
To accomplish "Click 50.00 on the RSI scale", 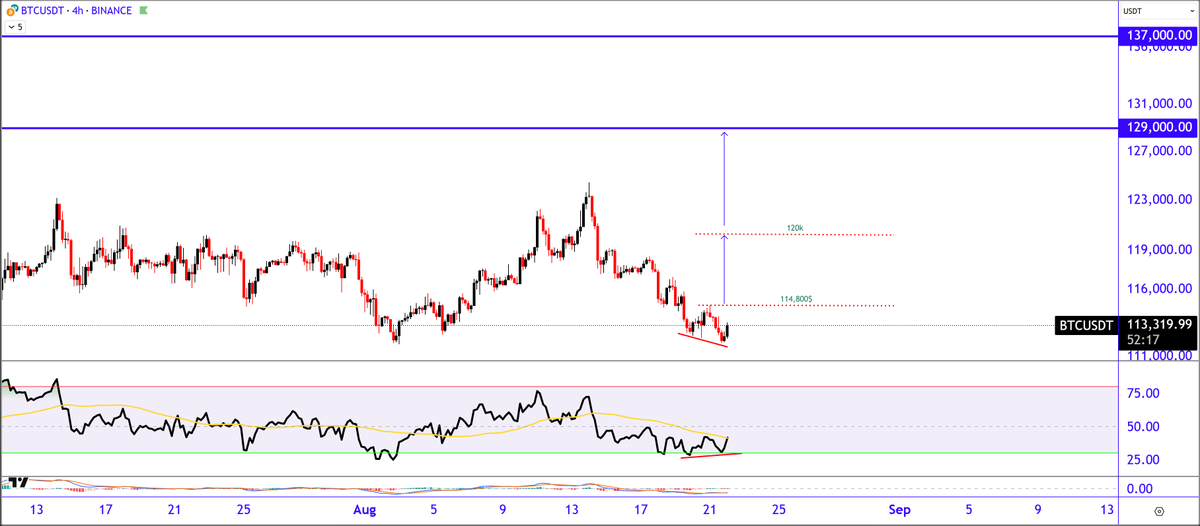I will click(x=1144, y=426).
